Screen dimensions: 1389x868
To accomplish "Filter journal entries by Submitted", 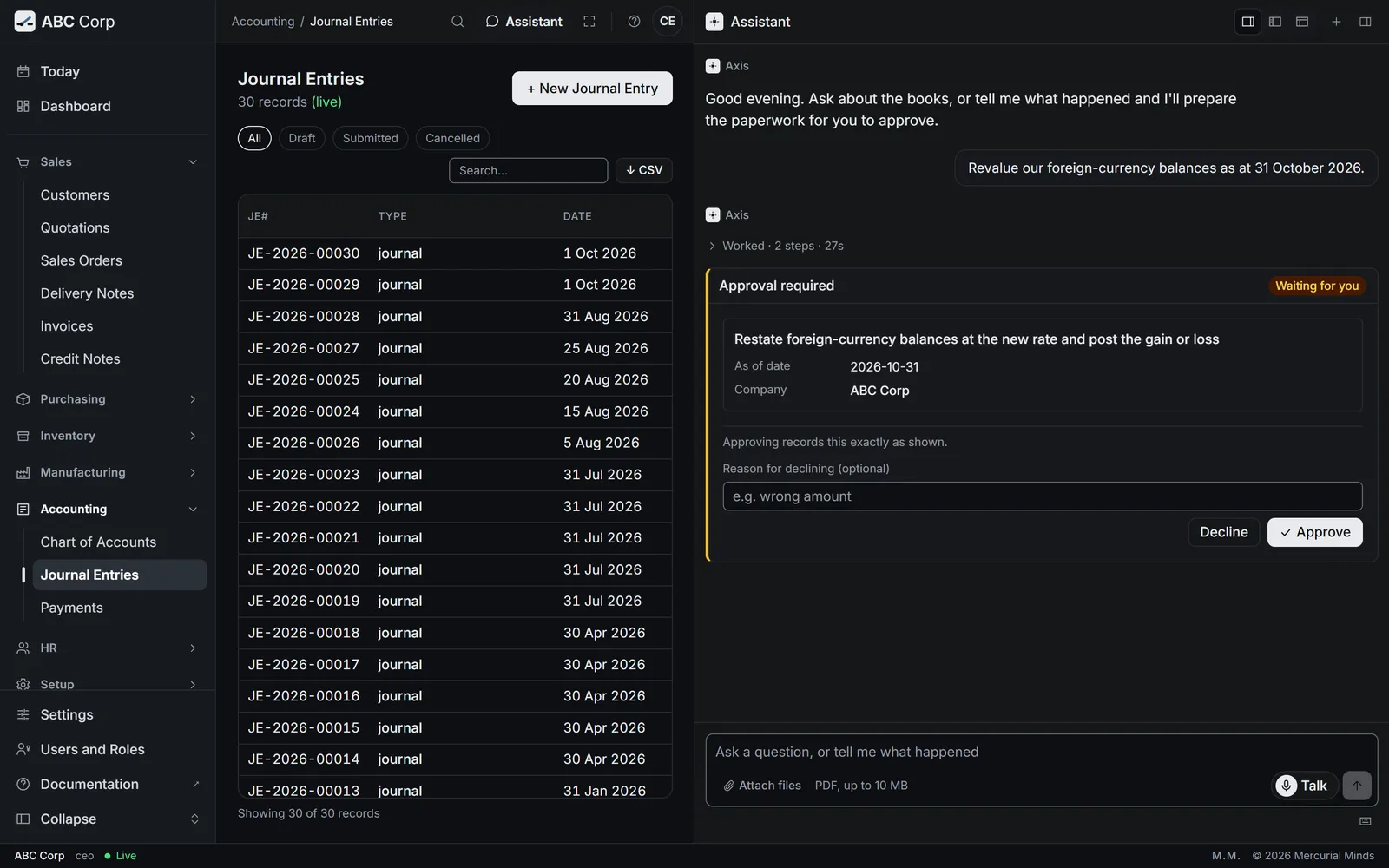I will (x=371, y=138).
